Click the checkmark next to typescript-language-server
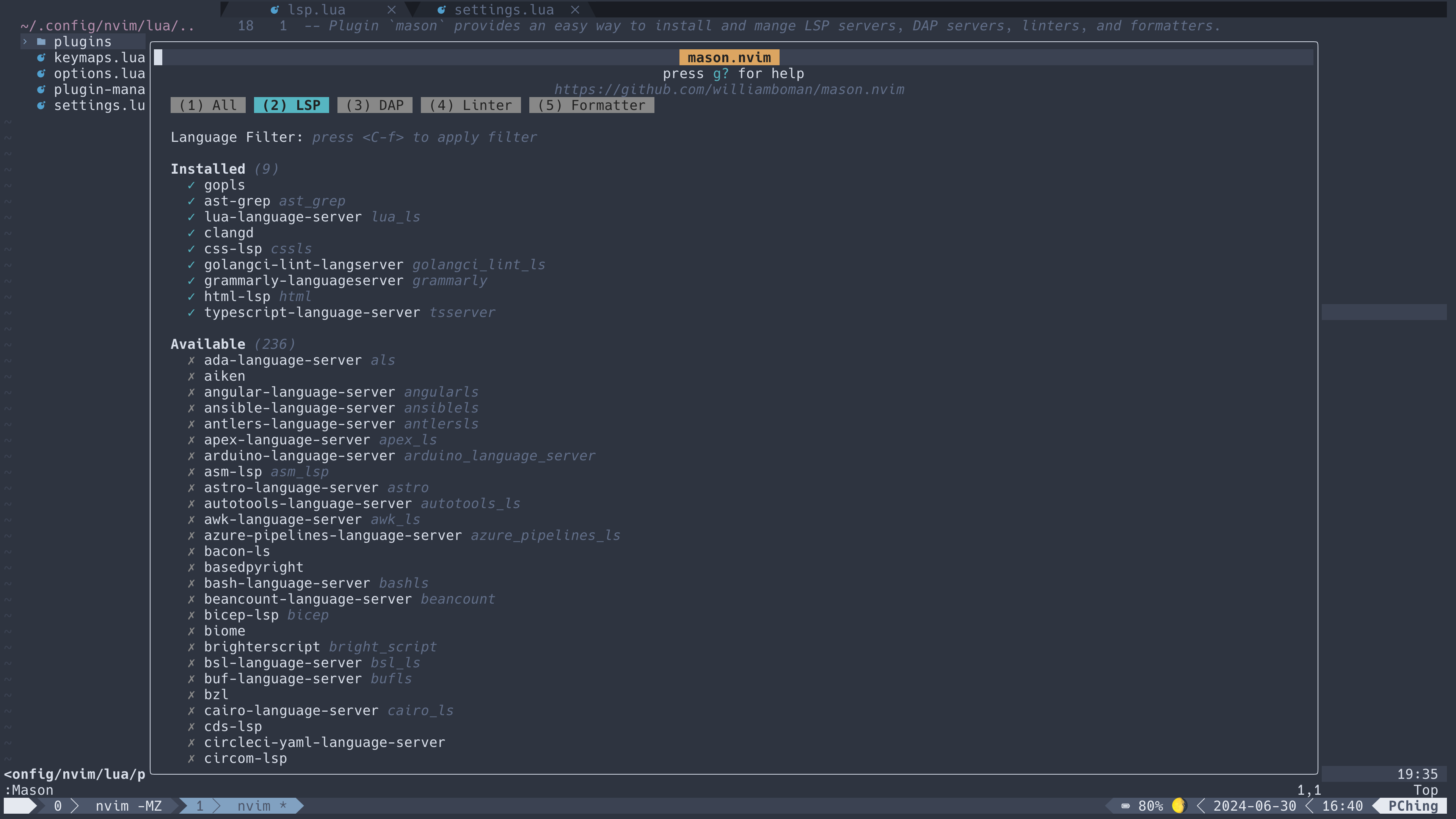This screenshot has height=819, width=1456. (191, 312)
